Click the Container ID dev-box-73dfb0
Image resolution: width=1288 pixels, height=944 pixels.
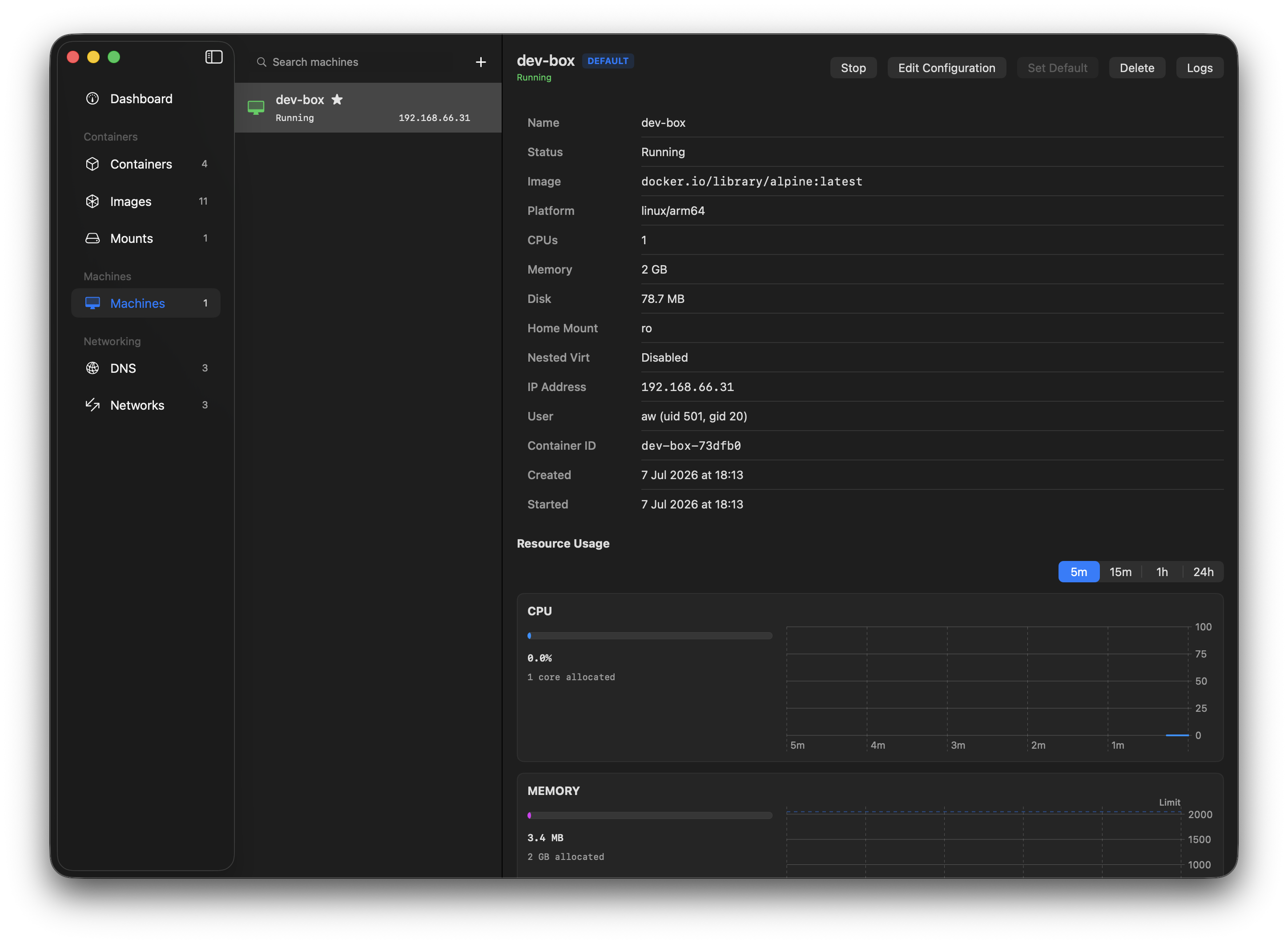pyautogui.click(x=691, y=446)
